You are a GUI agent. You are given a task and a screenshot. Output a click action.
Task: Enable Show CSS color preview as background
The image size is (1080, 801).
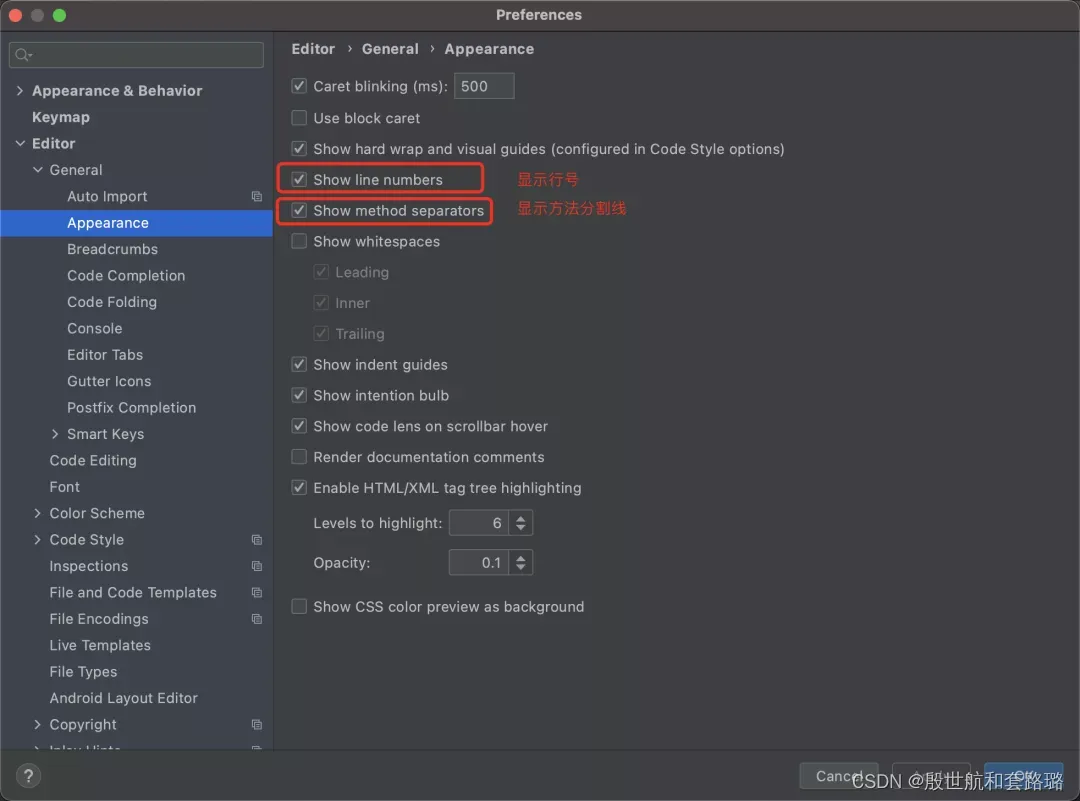pyautogui.click(x=299, y=607)
